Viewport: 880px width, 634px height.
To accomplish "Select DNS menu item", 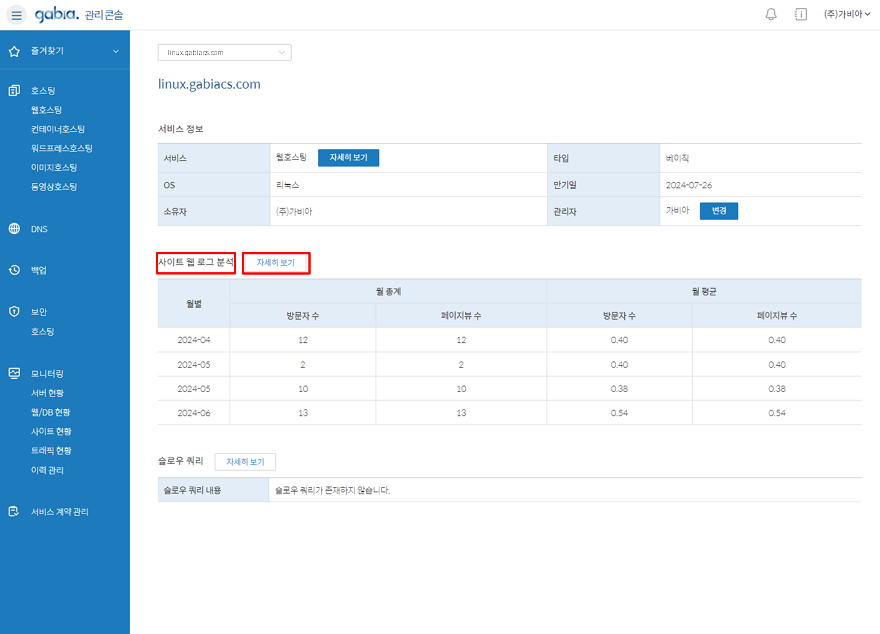I will point(39,229).
